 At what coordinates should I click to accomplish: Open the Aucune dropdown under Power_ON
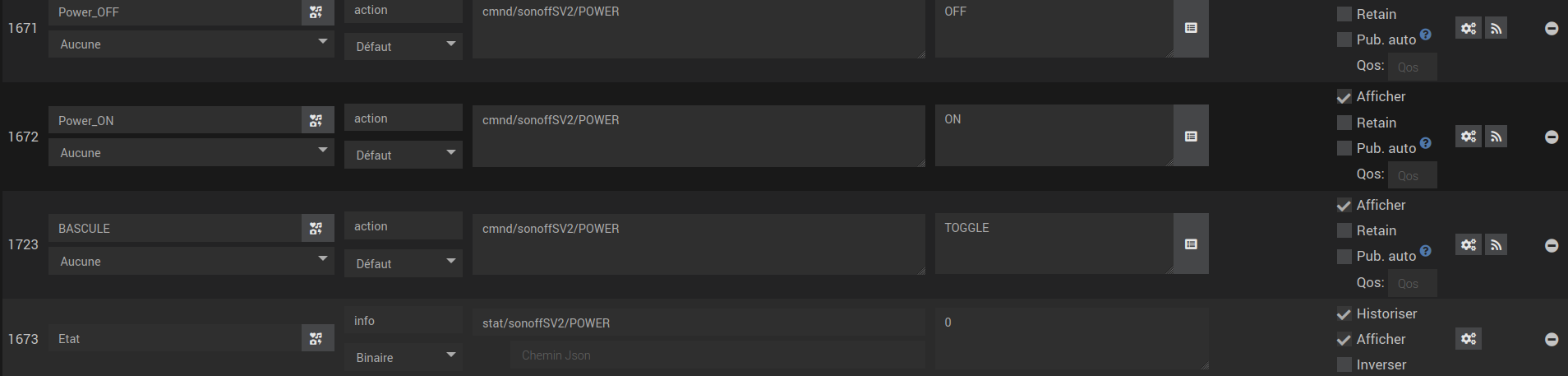coord(191,153)
